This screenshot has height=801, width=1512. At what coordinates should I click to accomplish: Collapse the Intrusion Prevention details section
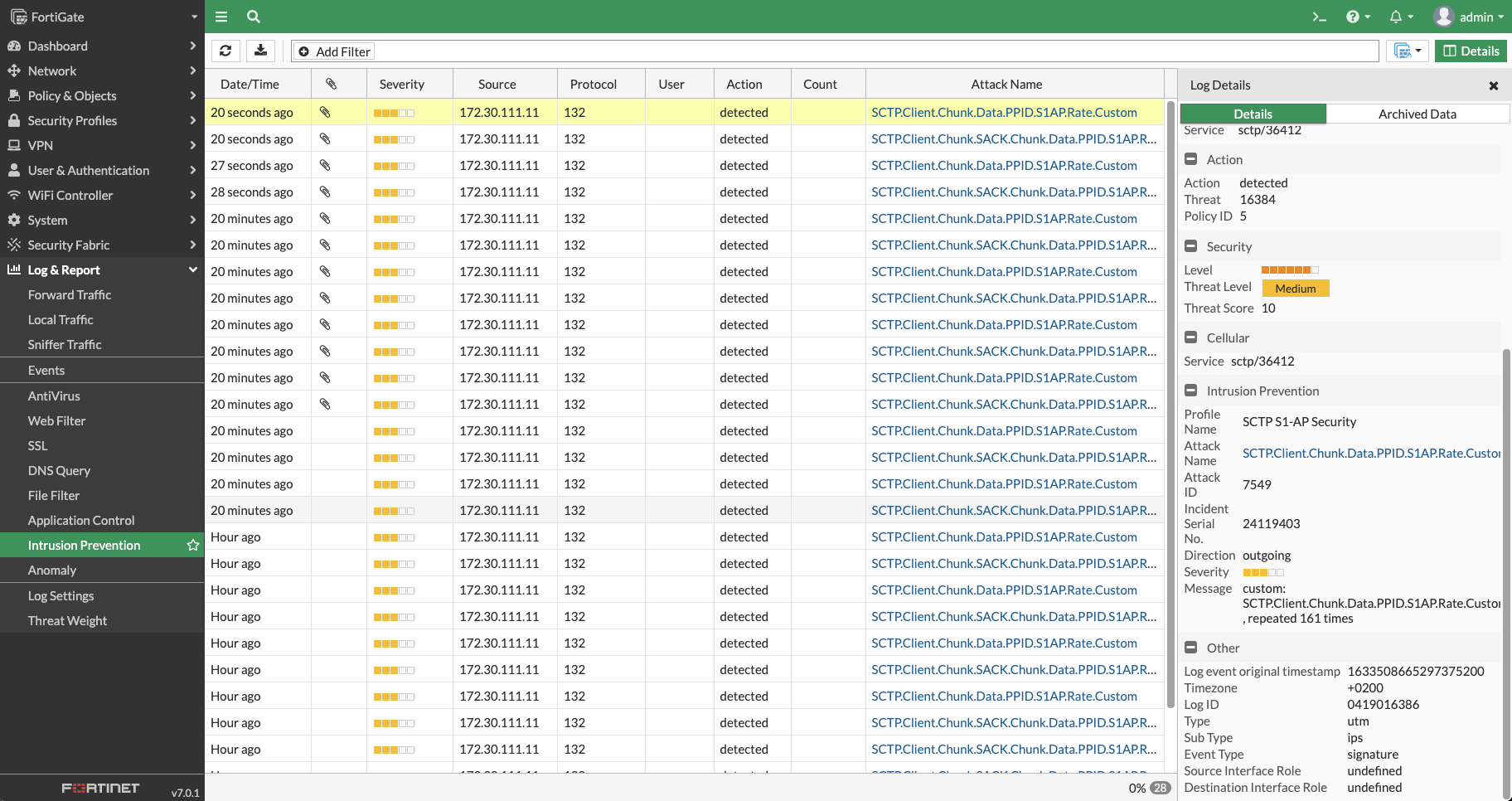click(x=1191, y=391)
